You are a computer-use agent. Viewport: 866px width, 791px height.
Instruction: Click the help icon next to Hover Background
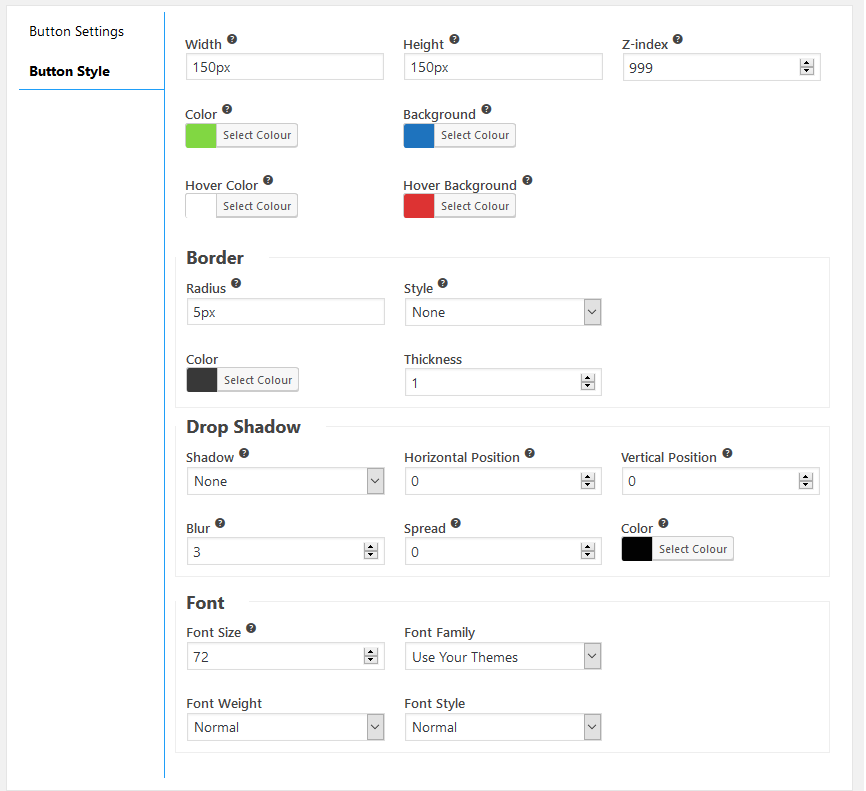(x=527, y=180)
